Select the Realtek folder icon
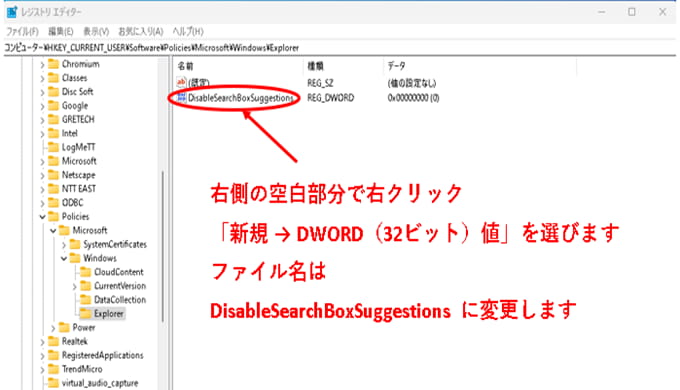Viewport: 680px width, 390px height. (x=53, y=341)
